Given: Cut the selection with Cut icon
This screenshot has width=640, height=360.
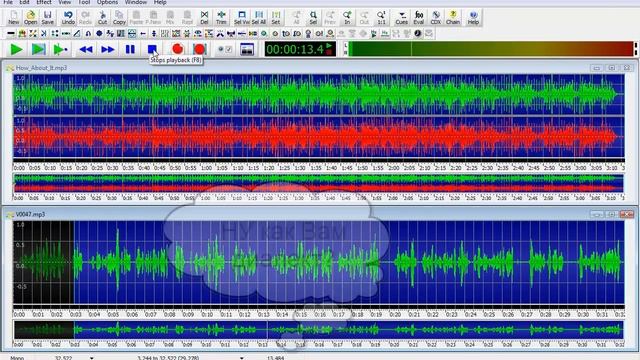Looking at the screenshot, I should click(x=102, y=17).
